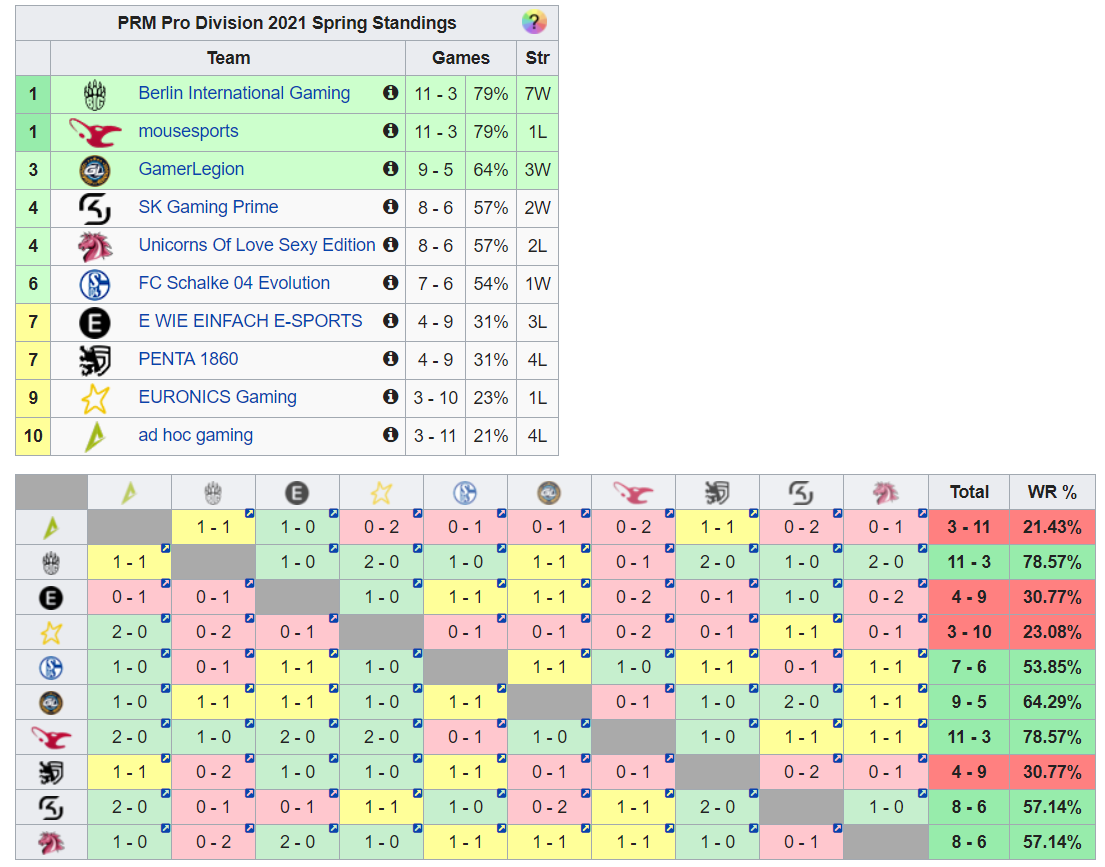Viewport: 1105px width, 867px height.
Task: Click the FC Schalke 04 Evolution logo
Action: (95, 284)
